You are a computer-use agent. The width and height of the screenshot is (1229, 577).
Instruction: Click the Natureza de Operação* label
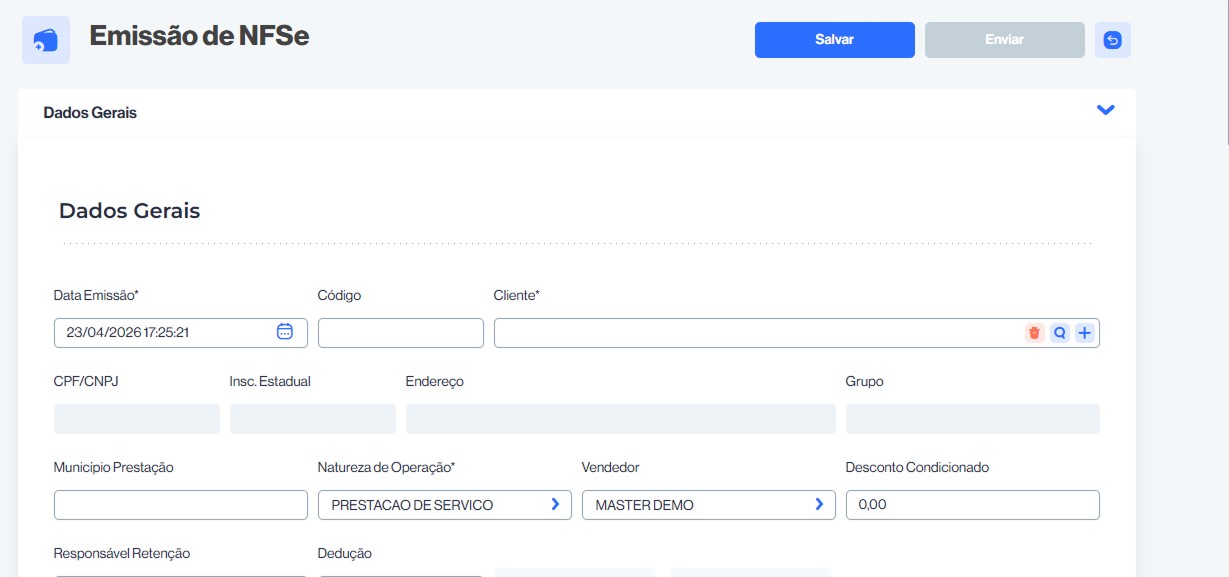click(x=386, y=467)
